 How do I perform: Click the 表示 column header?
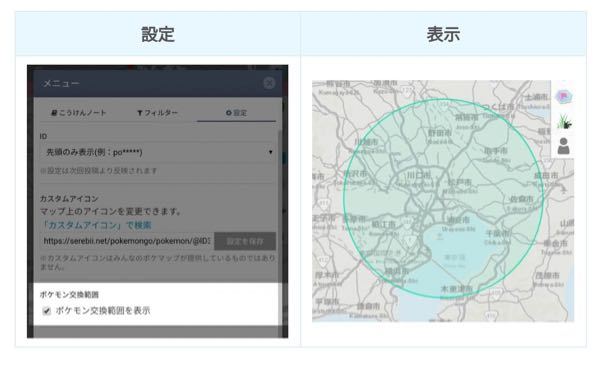click(443, 34)
